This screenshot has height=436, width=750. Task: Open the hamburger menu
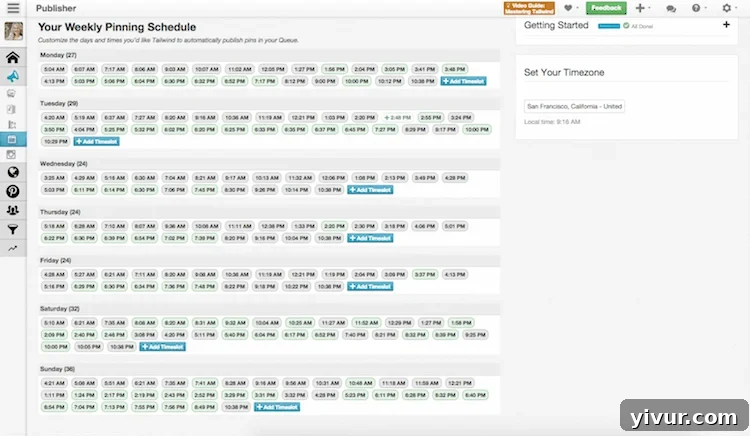tap(13, 8)
